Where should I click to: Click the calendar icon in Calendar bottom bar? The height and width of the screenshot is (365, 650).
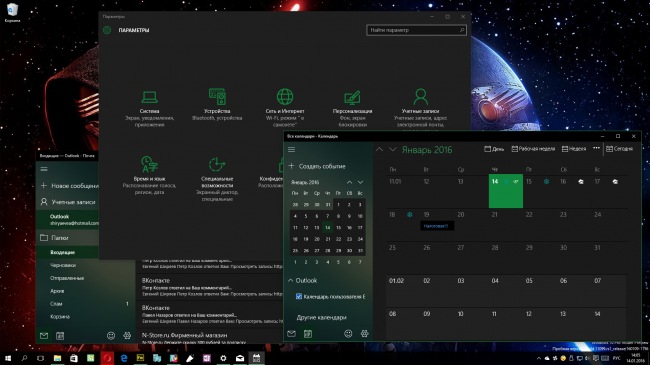click(x=308, y=333)
